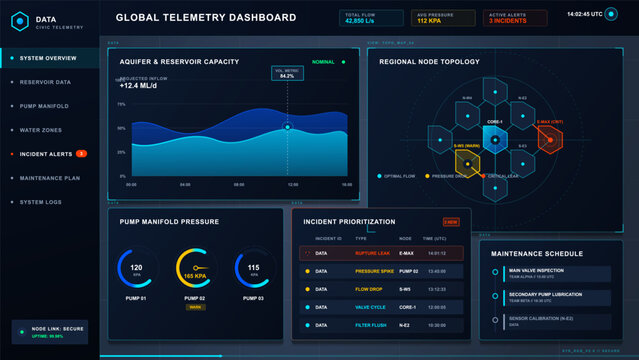The image size is (639, 360).
Task: Select the S-E3 hexagon node
Action: coord(522,163)
